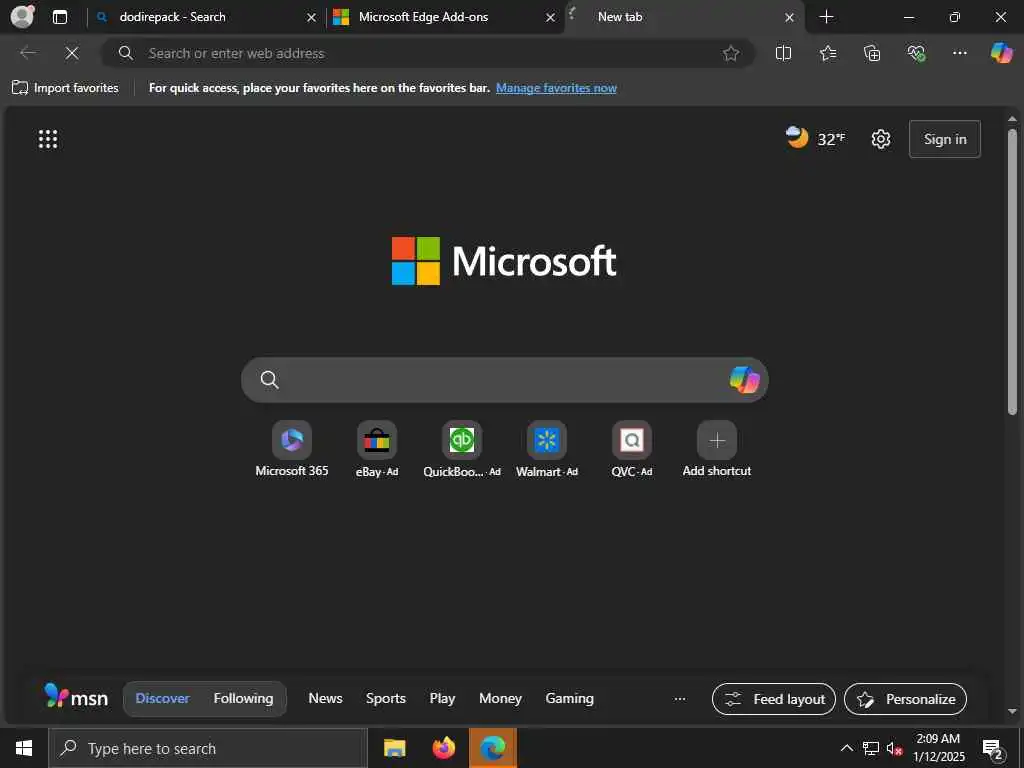Open the muted volume tray icon
Screen dimensions: 1024x768
(x=894, y=748)
